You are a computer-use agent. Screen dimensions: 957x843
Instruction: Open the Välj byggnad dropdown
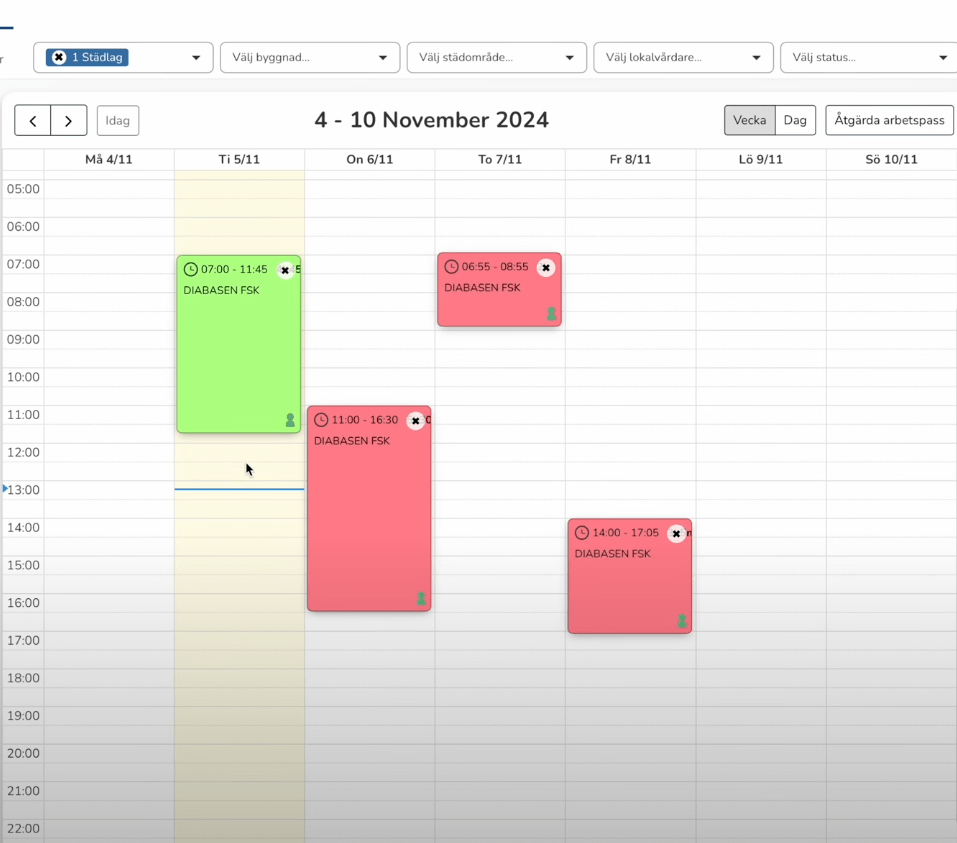click(x=310, y=58)
